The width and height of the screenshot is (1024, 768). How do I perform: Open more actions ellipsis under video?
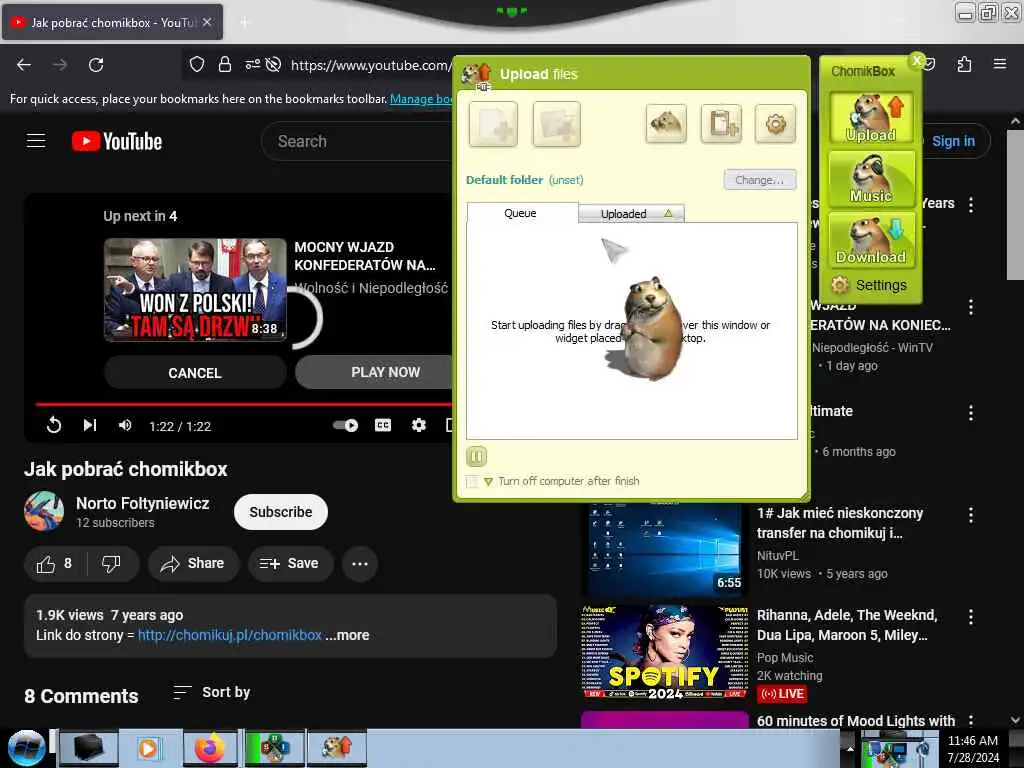pos(360,564)
